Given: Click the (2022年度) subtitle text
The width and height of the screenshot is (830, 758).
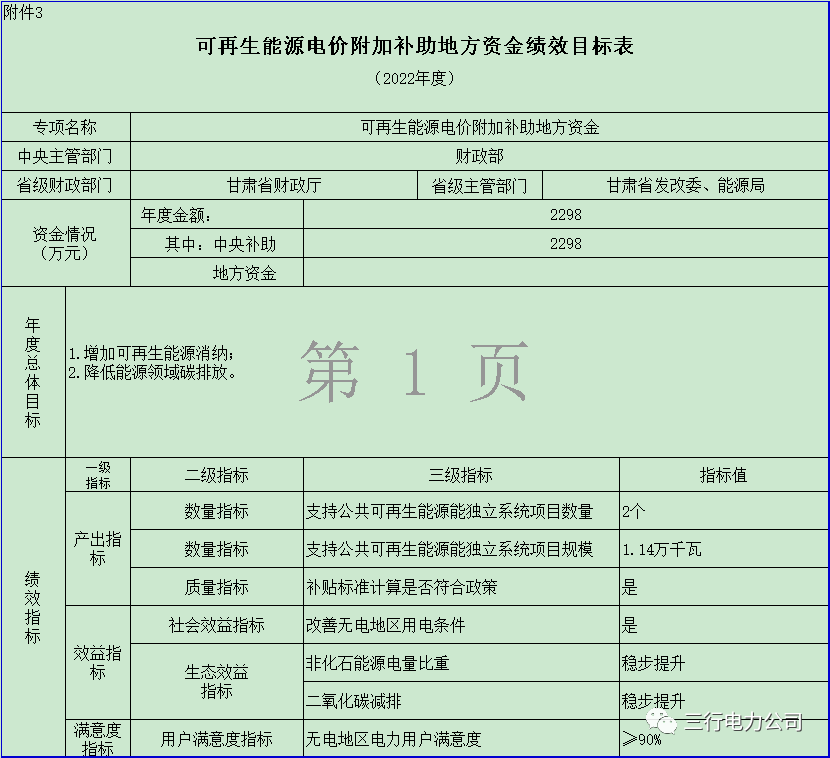Looking at the screenshot, I should point(414,78).
